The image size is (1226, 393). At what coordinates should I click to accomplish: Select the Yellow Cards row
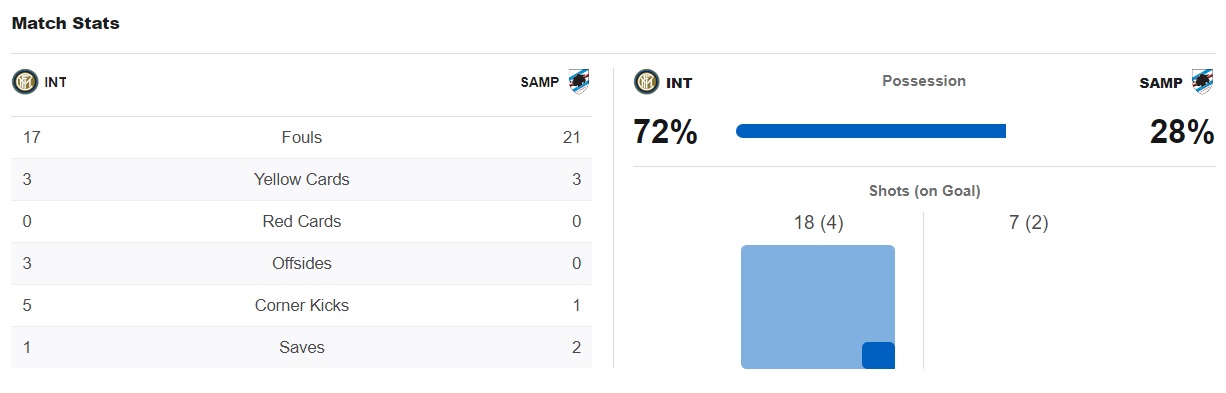[x=301, y=180]
